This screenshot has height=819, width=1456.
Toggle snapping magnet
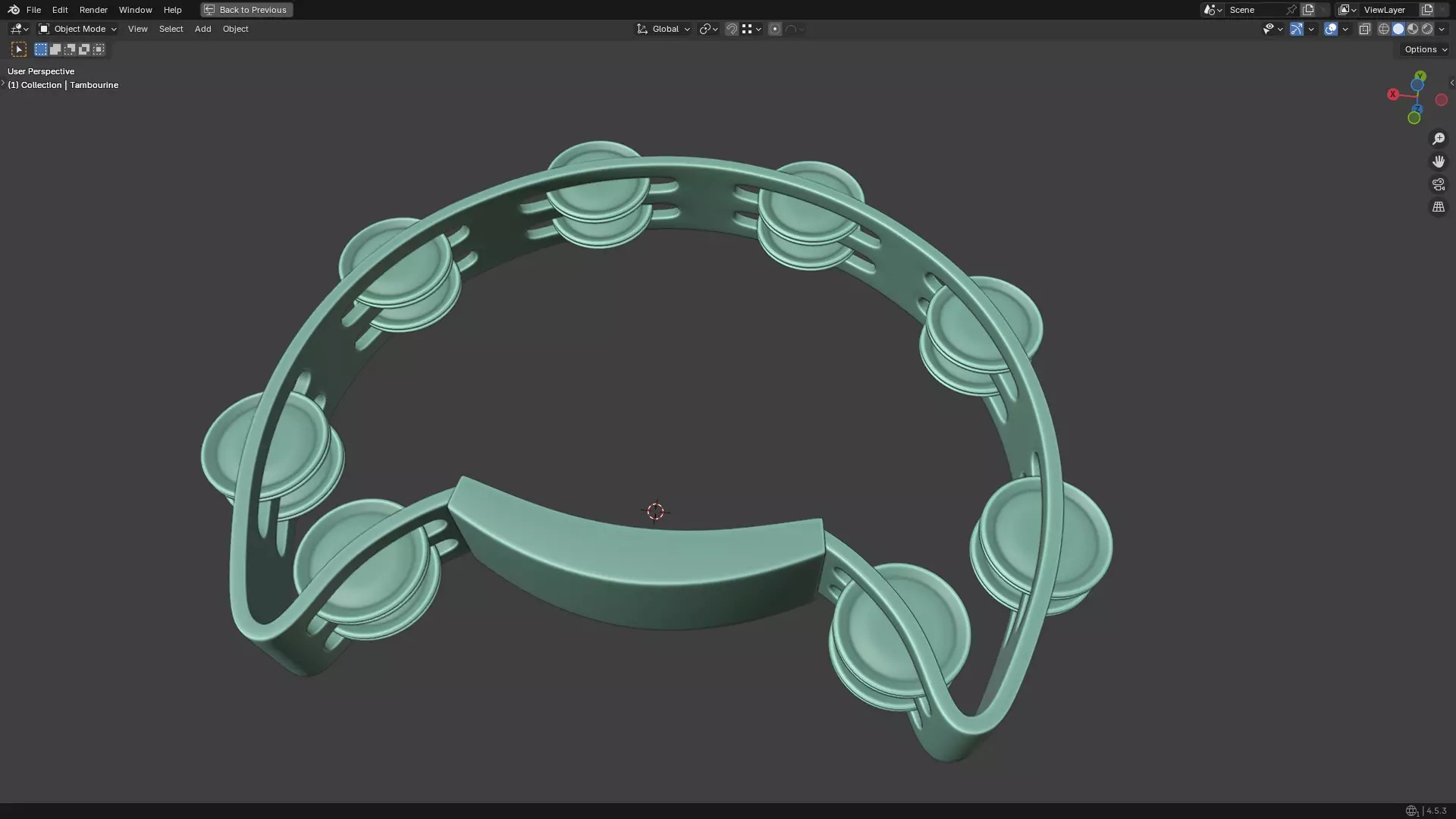point(732,29)
